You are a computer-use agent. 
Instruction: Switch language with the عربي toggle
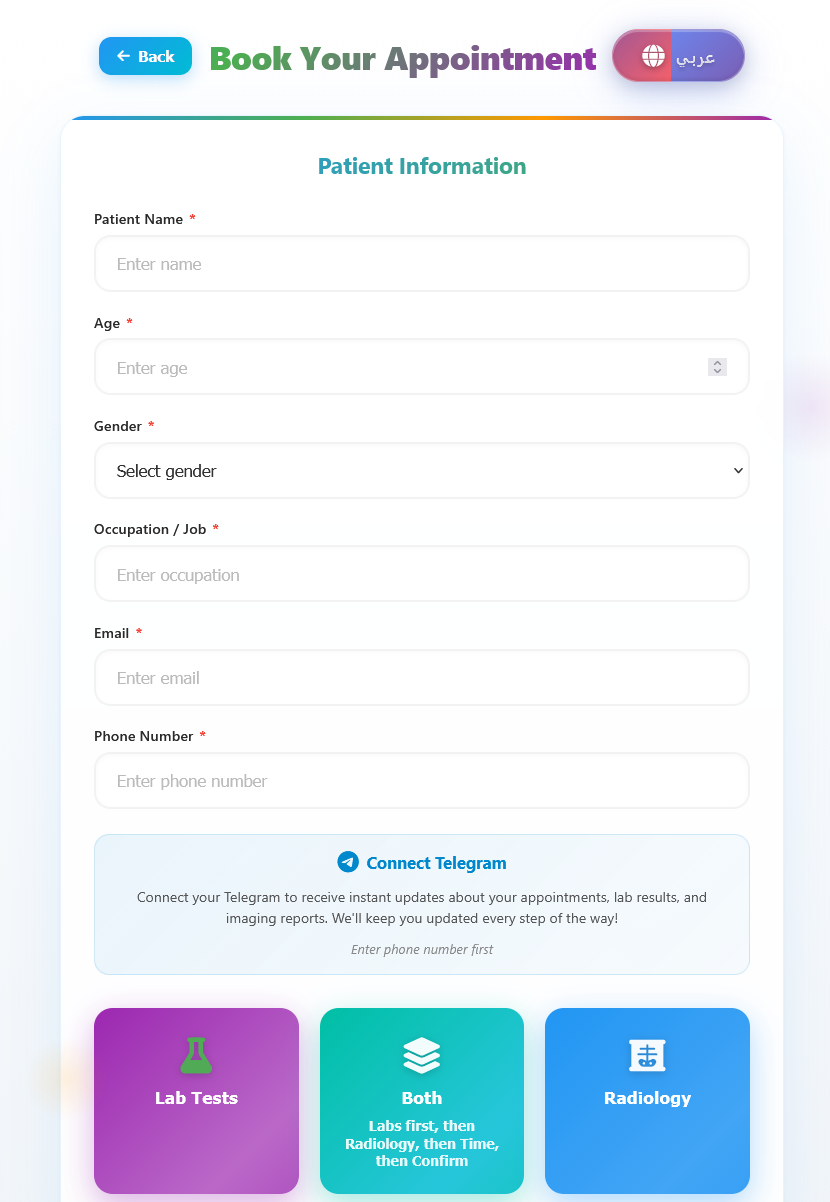click(695, 57)
